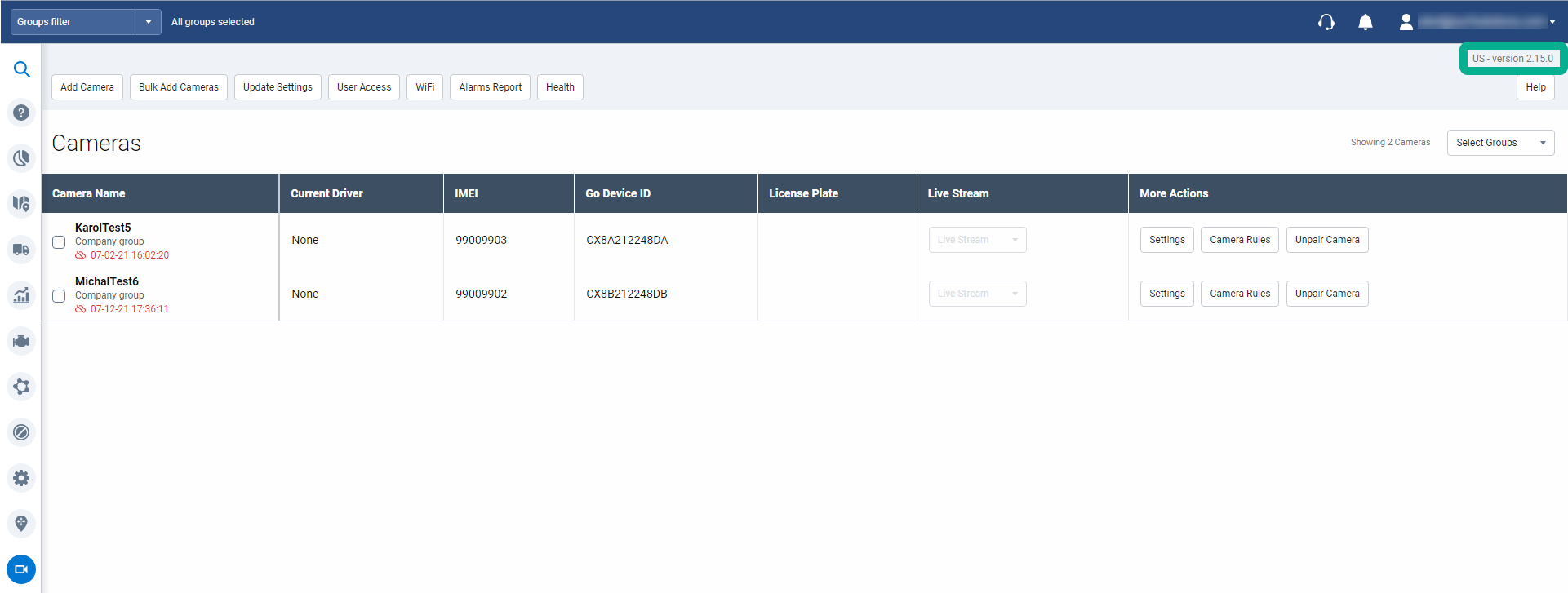
Task: Click the headset support icon
Action: 1326,22
